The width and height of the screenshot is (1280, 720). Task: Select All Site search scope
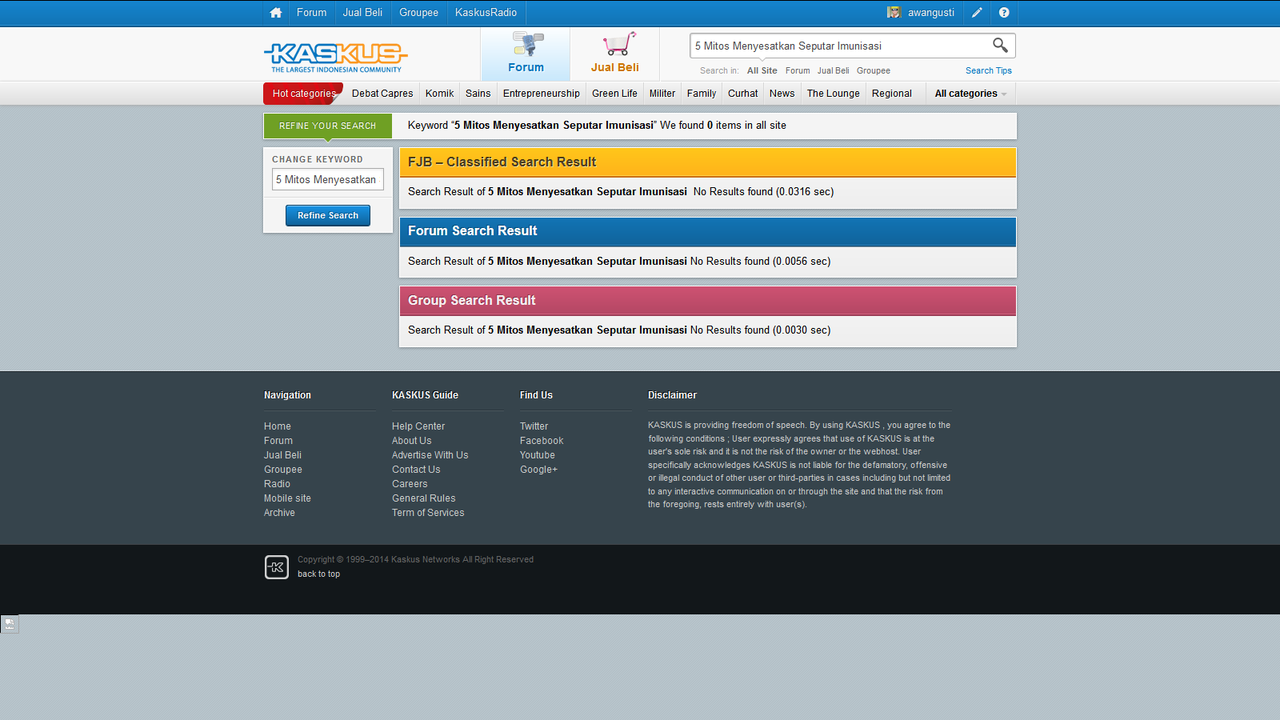tap(762, 71)
